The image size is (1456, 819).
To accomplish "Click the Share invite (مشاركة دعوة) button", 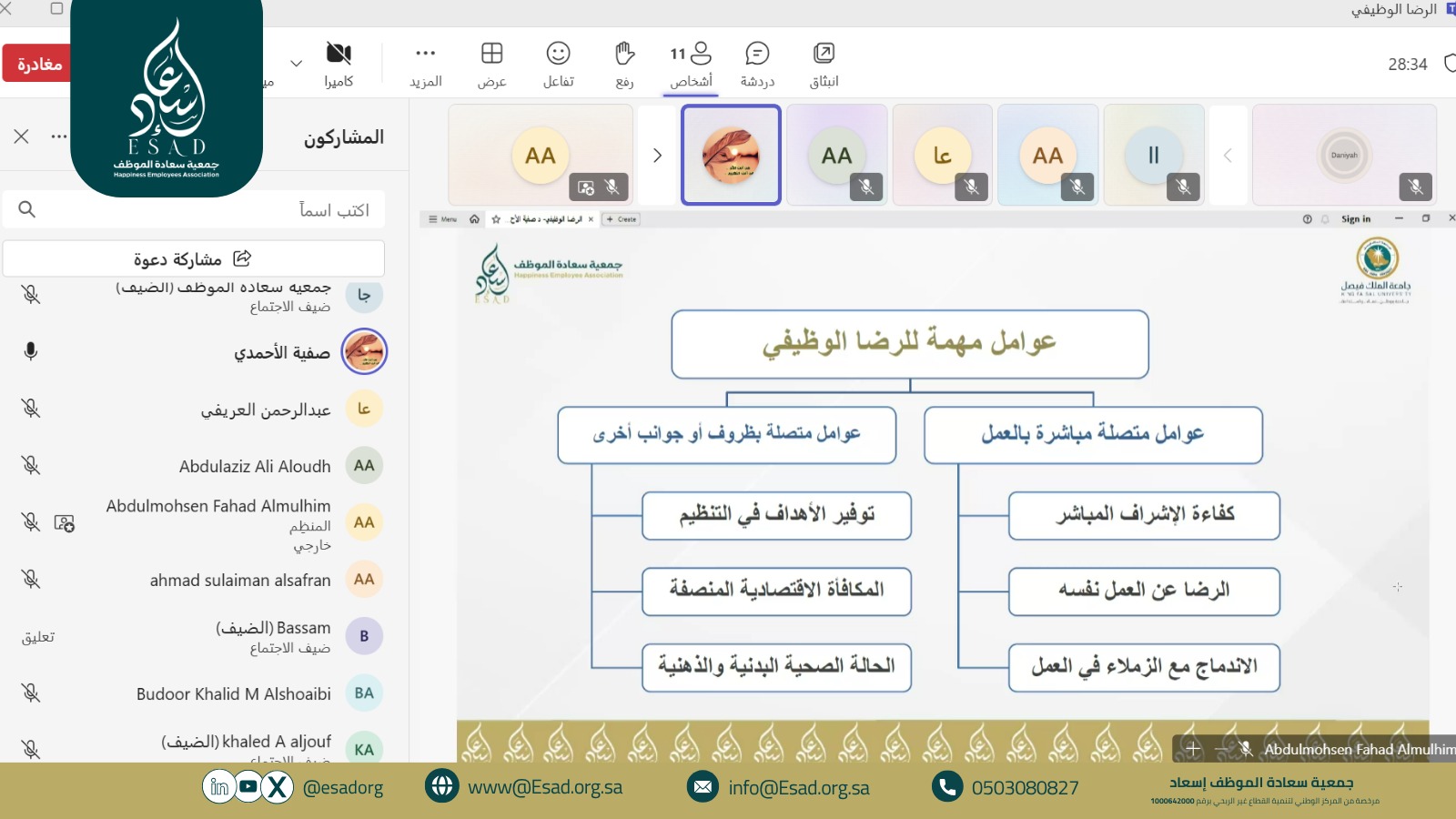I will pos(193,259).
